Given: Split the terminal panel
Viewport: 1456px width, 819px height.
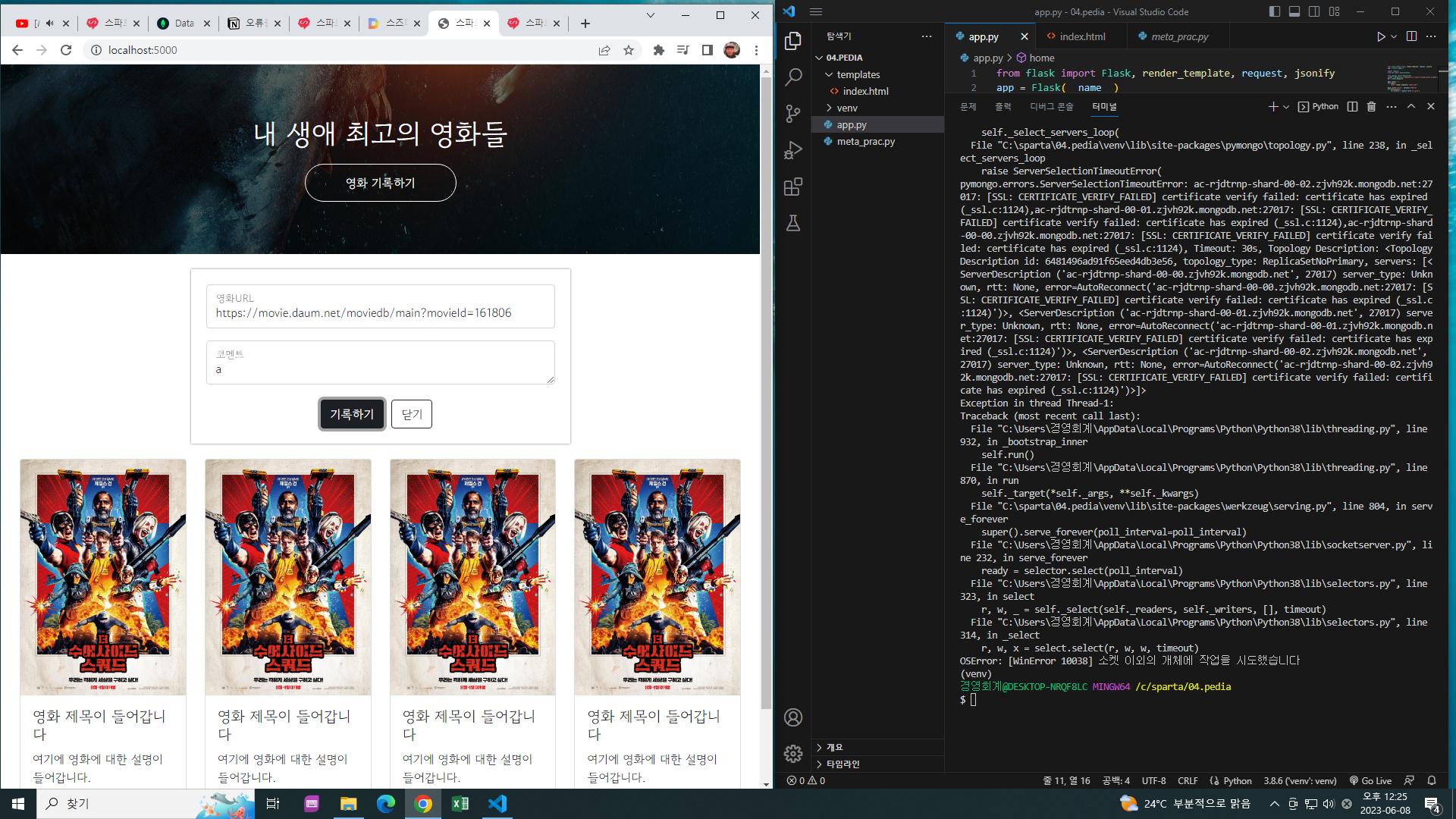Looking at the screenshot, I should [1352, 107].
